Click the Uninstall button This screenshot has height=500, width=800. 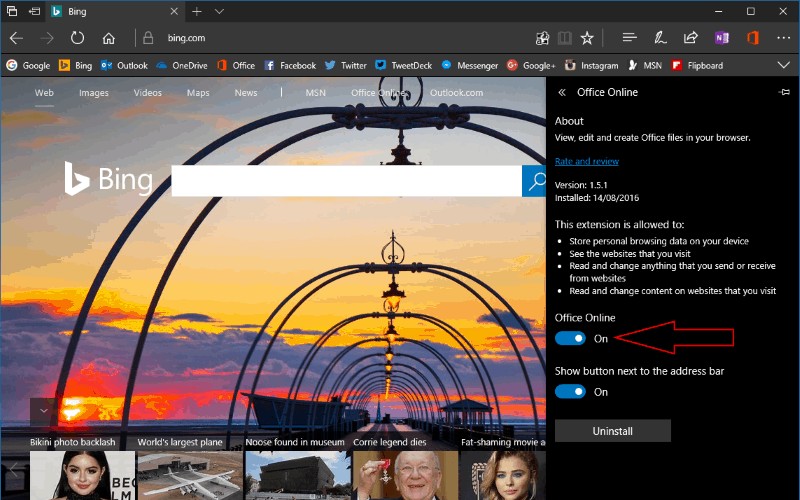point(613,431)
